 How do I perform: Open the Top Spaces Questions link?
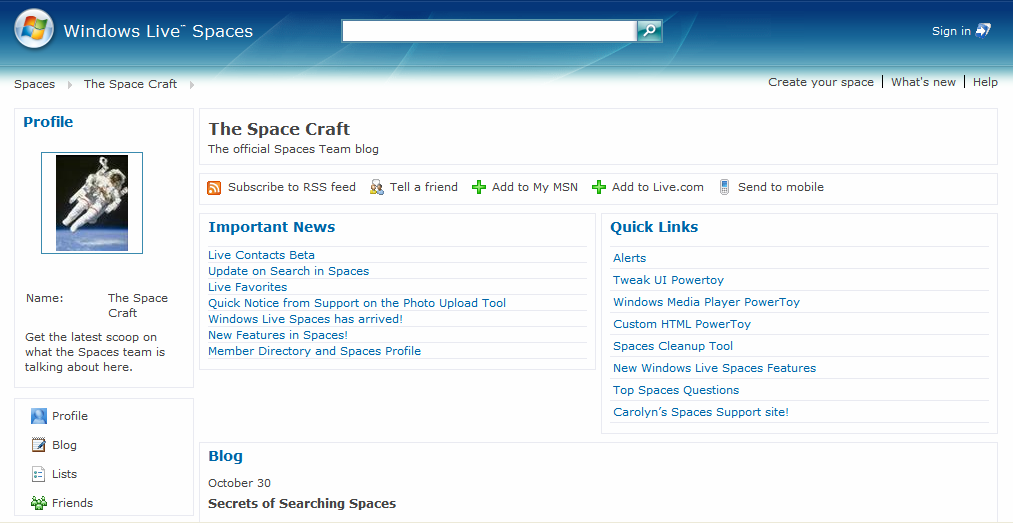pyautogui.click(x=676, y=390)
